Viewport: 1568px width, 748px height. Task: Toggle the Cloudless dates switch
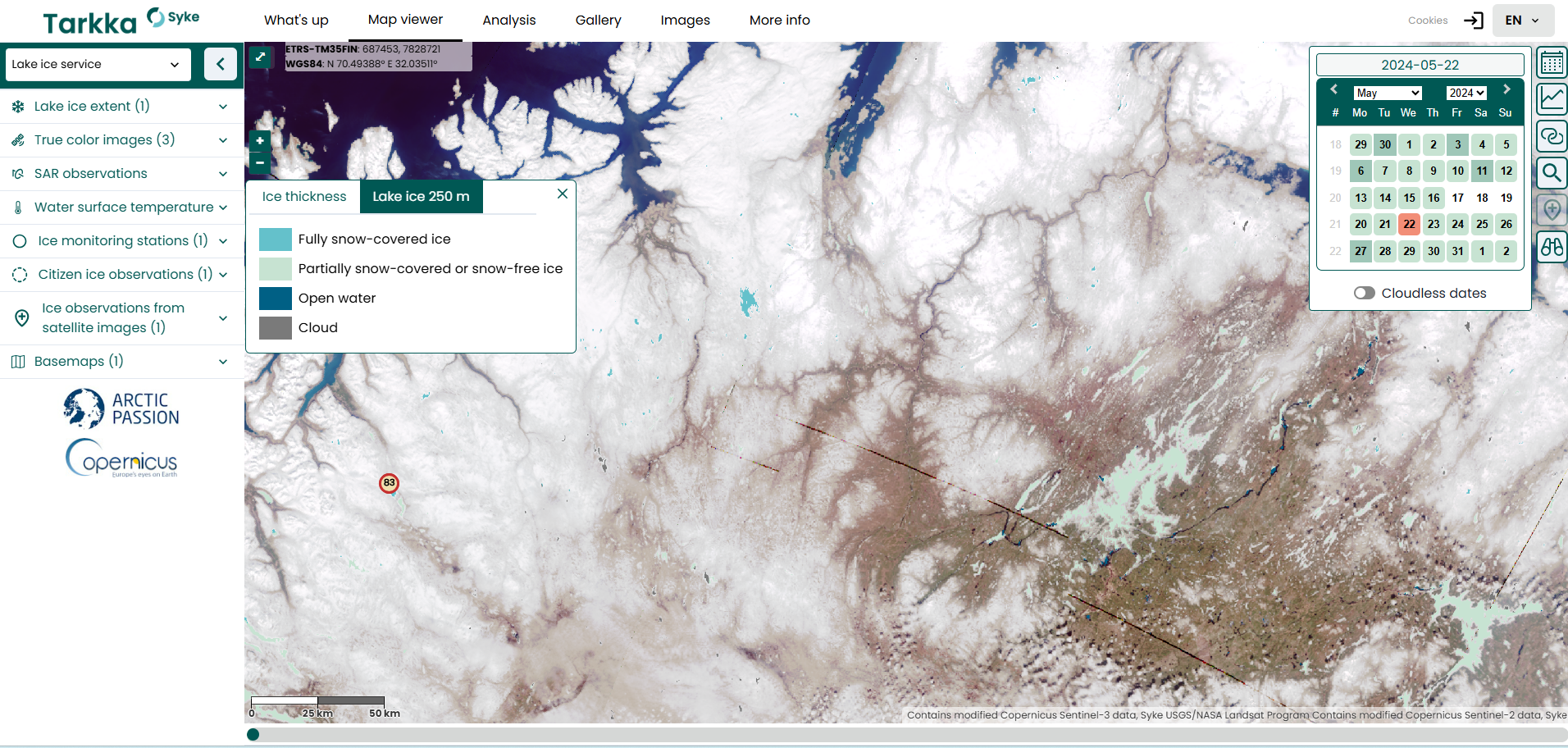1364,293
